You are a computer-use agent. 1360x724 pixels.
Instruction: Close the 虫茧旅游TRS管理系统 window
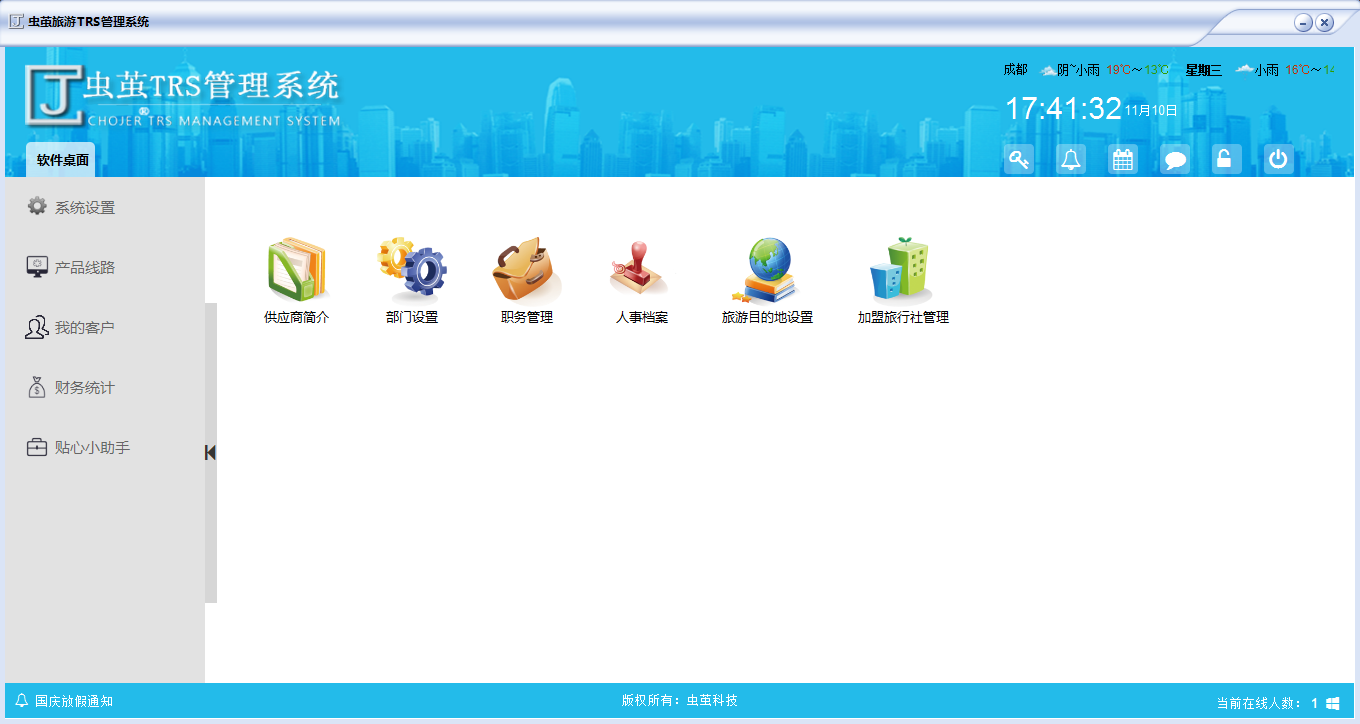tap(1324, 22)
